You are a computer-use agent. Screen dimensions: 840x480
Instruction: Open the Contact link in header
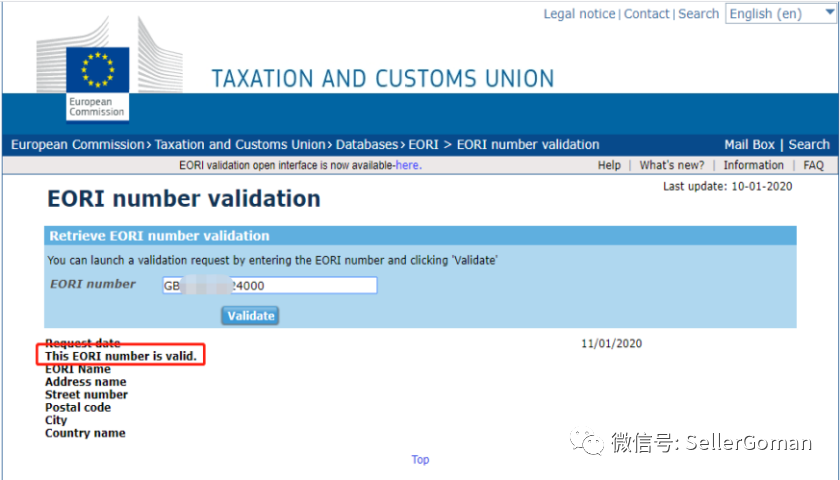(647, 14)
